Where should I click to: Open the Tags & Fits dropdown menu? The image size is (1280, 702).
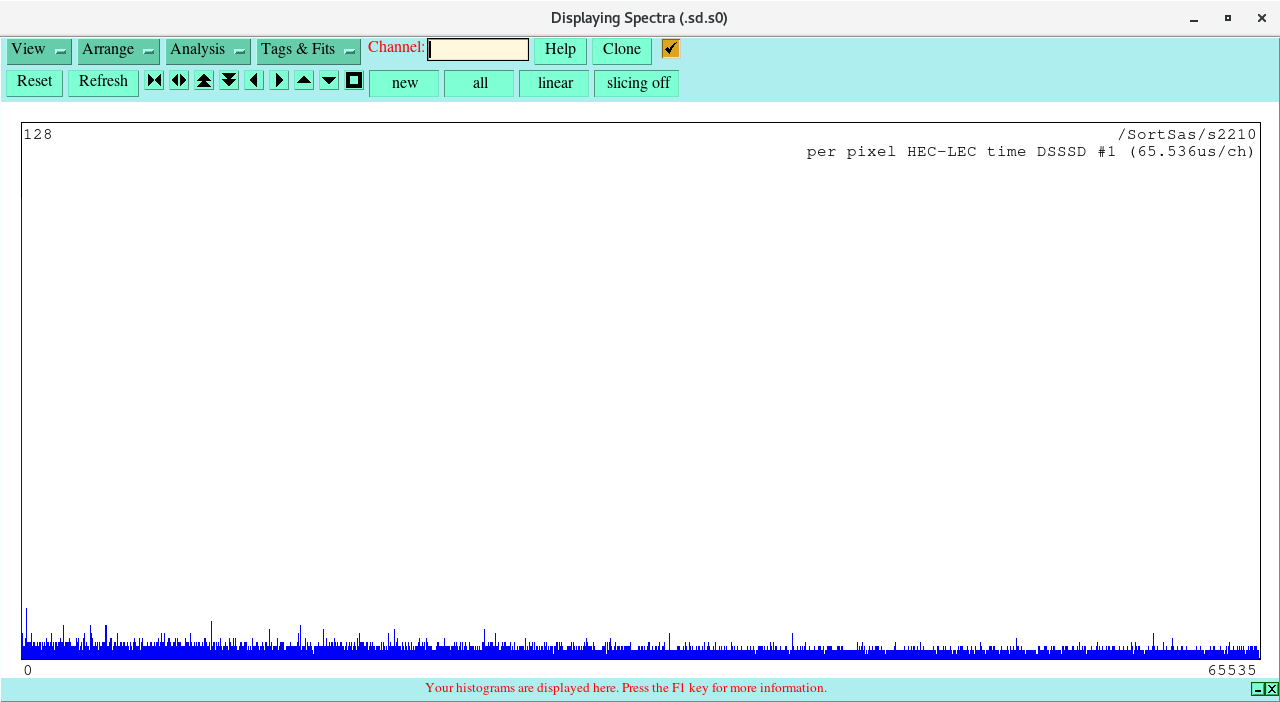tap(308, 50)
